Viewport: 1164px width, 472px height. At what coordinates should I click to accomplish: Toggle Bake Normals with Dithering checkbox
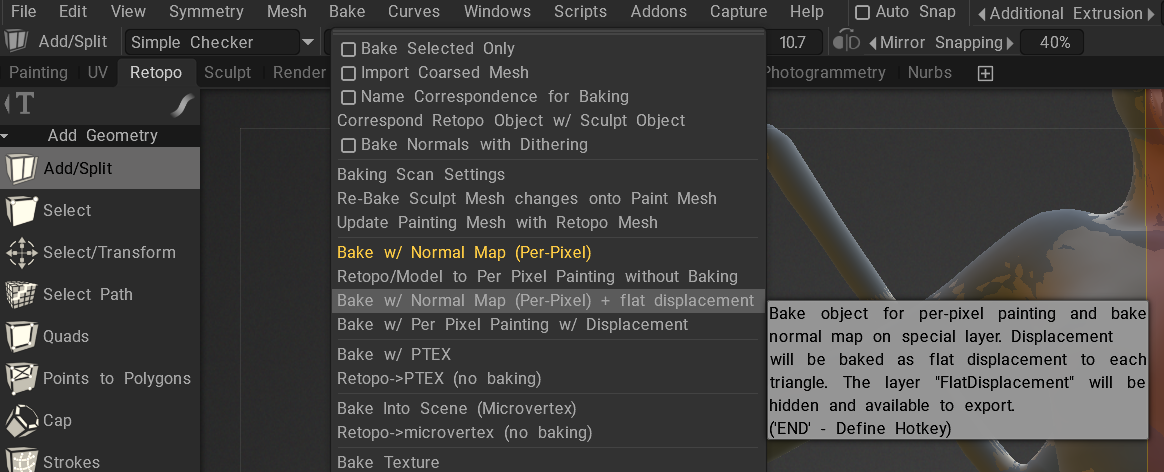(x=348, y=145)
